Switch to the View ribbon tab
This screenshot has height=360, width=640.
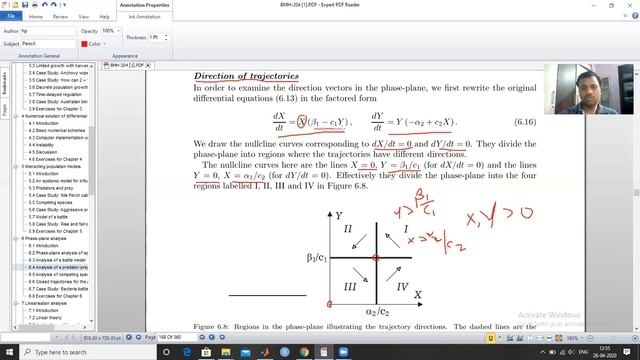coord(84,17)
